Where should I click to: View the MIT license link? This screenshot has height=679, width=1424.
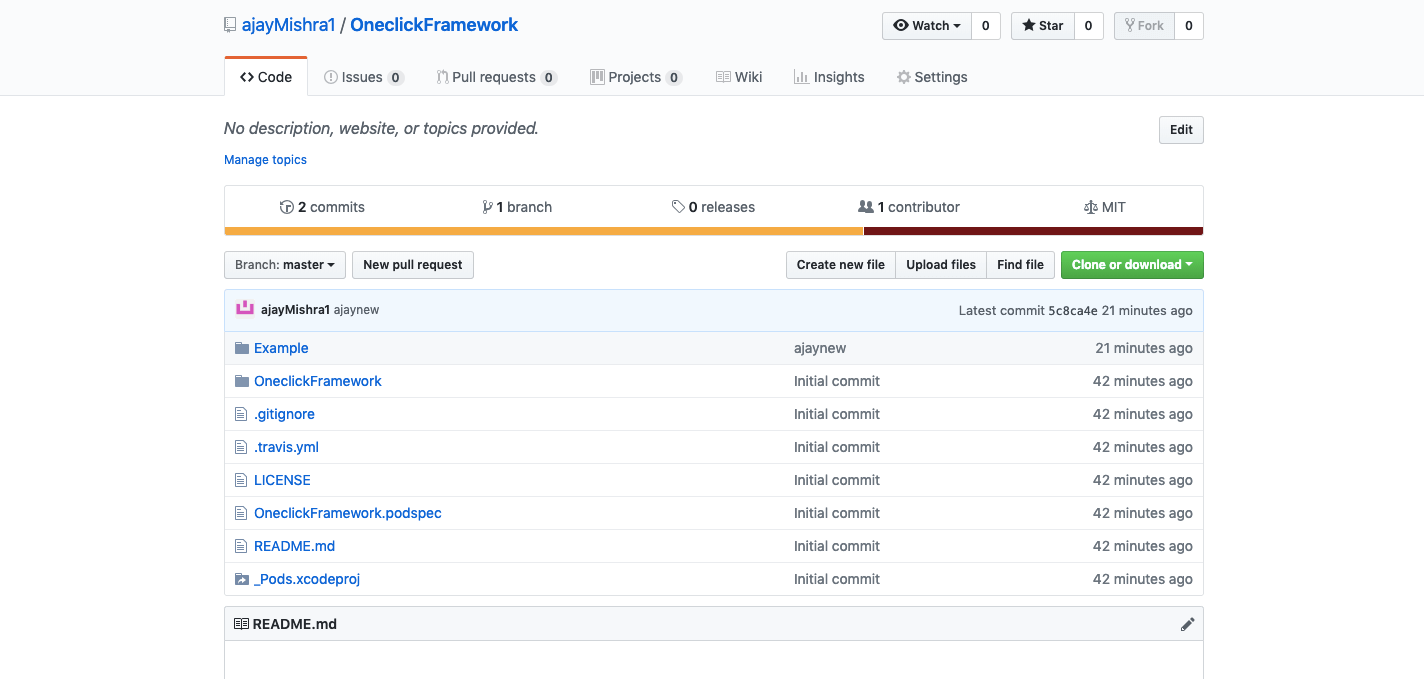[x=1105, y=207]
